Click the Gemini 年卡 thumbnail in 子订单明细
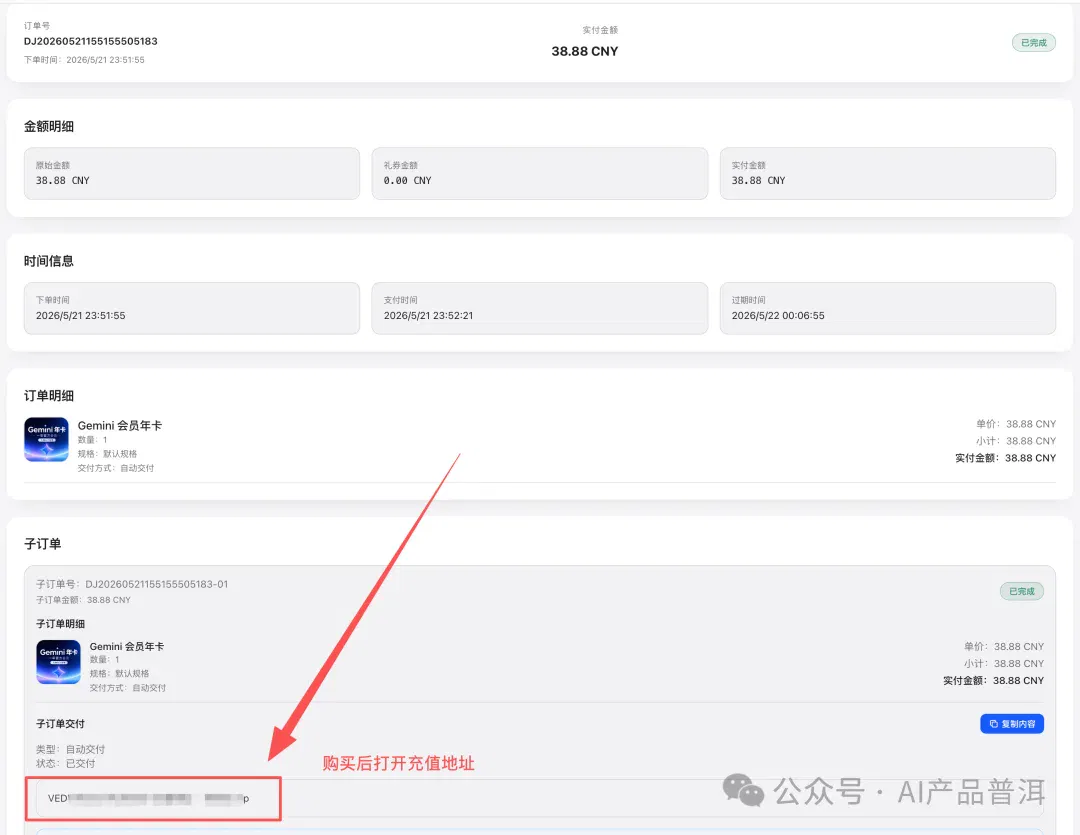The image size is (1080, 835). [x=59, y=662]
